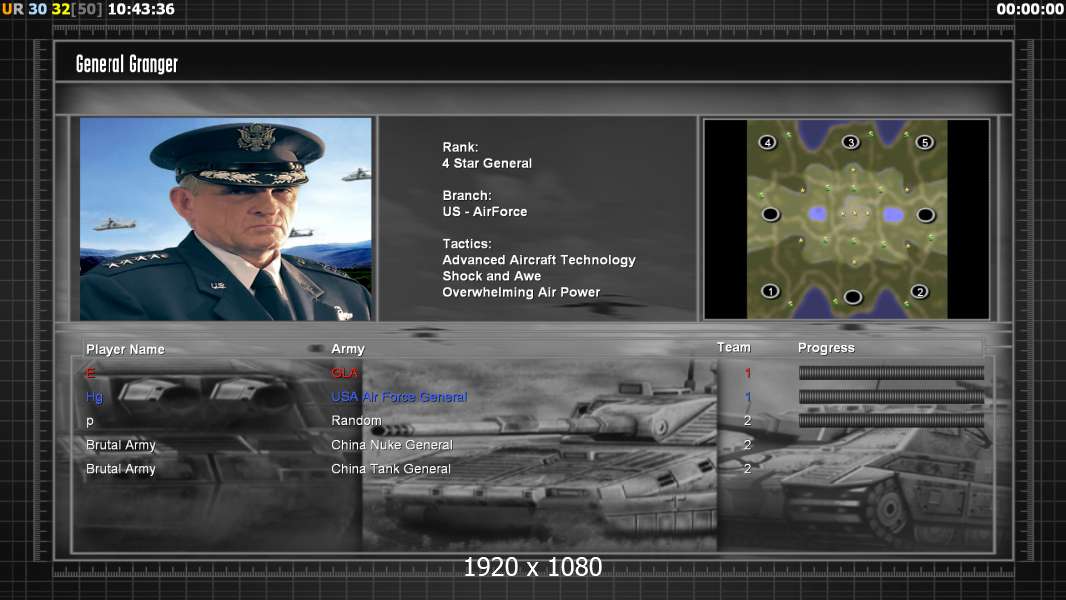
Task: Click the "China Tank General" army entry
Action: coord(391,469)
